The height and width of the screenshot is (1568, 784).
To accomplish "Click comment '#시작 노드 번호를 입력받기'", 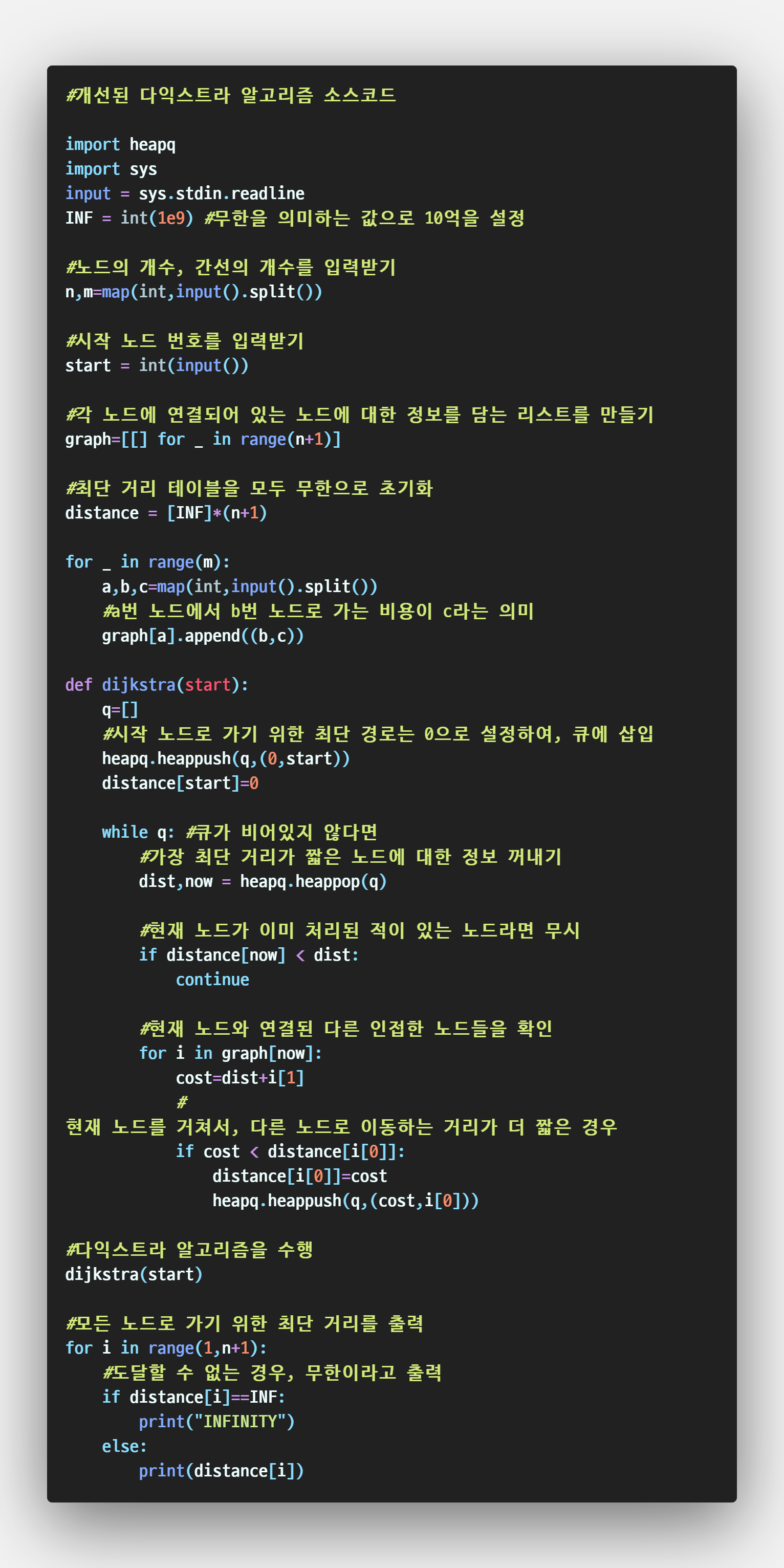I will 184,341.
